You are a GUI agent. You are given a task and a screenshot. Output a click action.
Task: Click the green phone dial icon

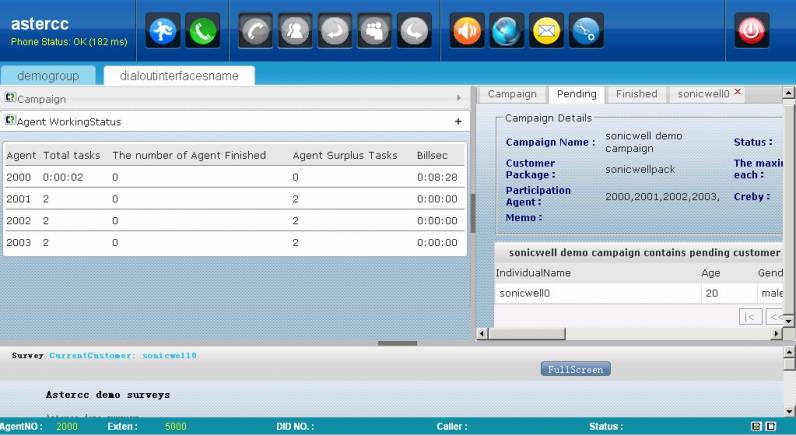tap(203, 31)
